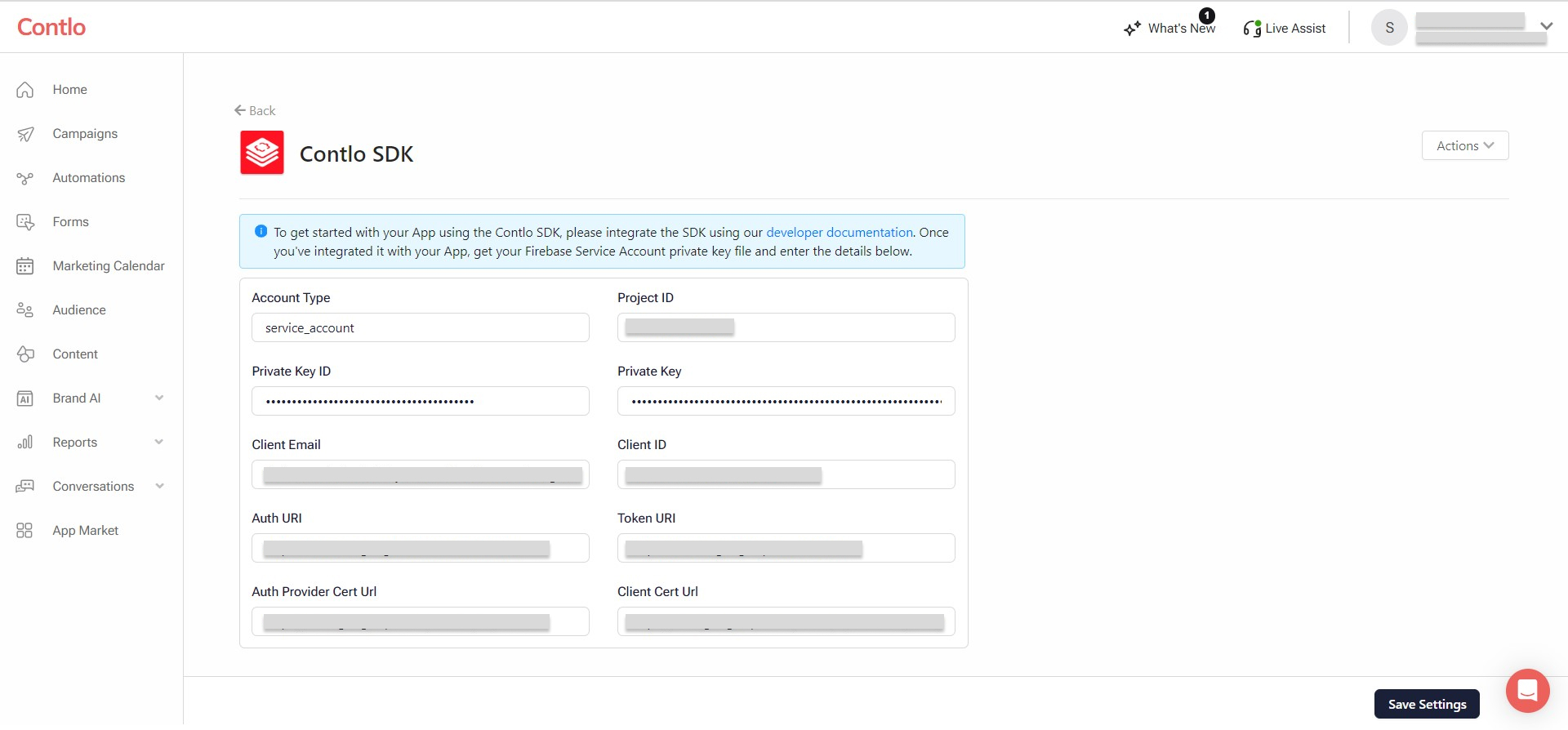Click the Contlo logo in header
This screenshot has height=730, width=1568.
tap(51, 27)
